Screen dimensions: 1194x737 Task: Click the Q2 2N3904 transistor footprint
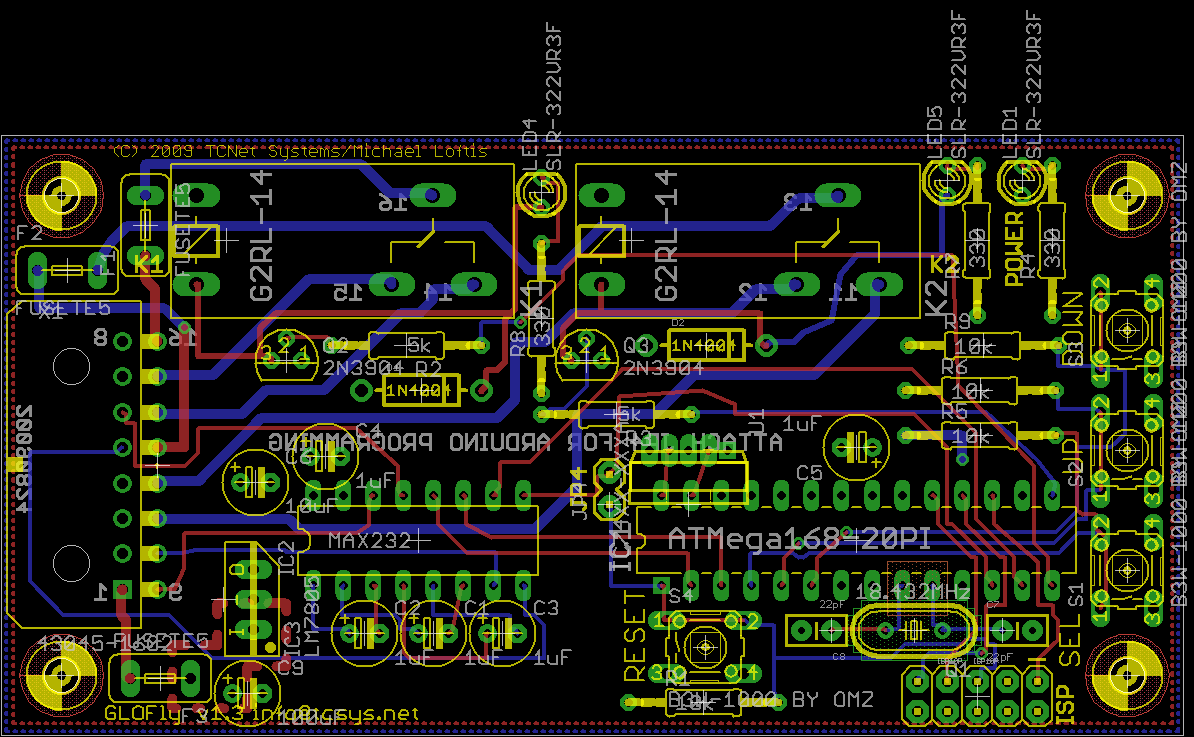pyautogui.click(x=286, y=356)
